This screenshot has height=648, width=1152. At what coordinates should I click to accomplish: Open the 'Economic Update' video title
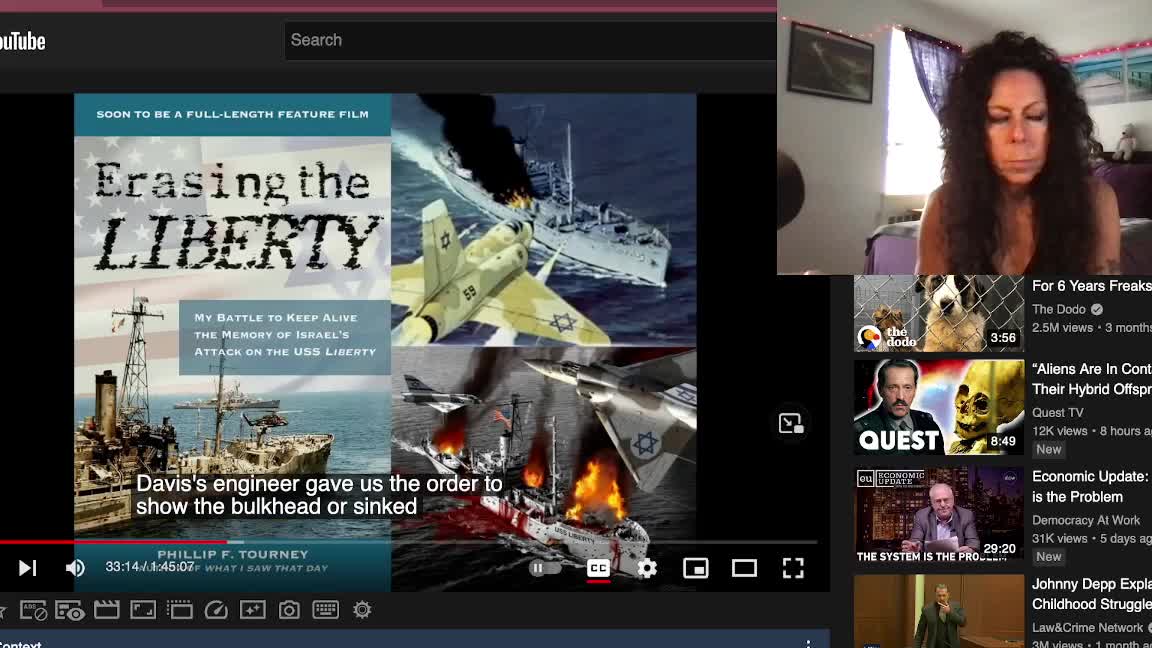point(1092,486)
